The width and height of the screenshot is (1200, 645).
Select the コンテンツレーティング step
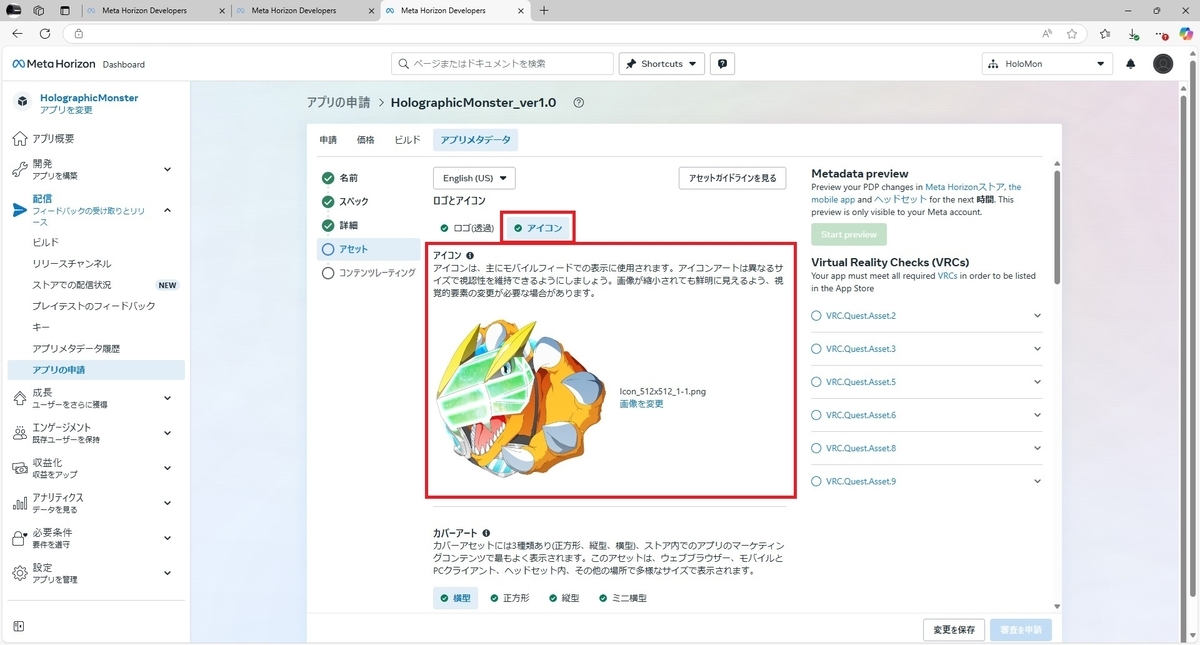[x=369, y=272]
